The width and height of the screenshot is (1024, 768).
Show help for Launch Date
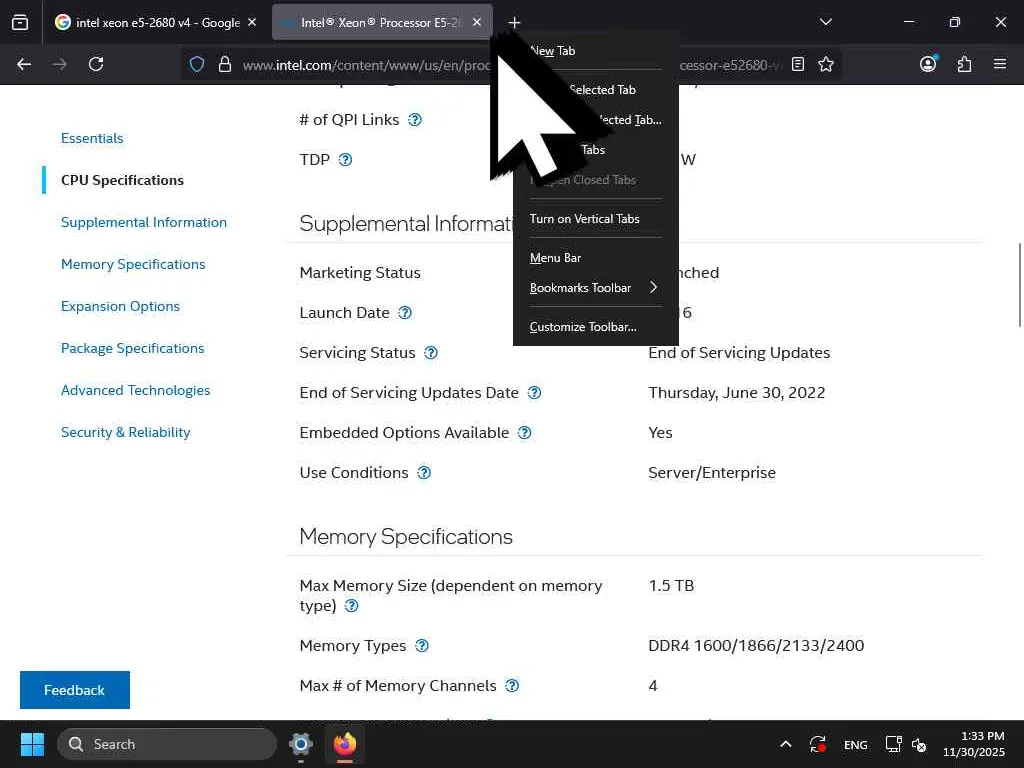[x=405, y=313]
